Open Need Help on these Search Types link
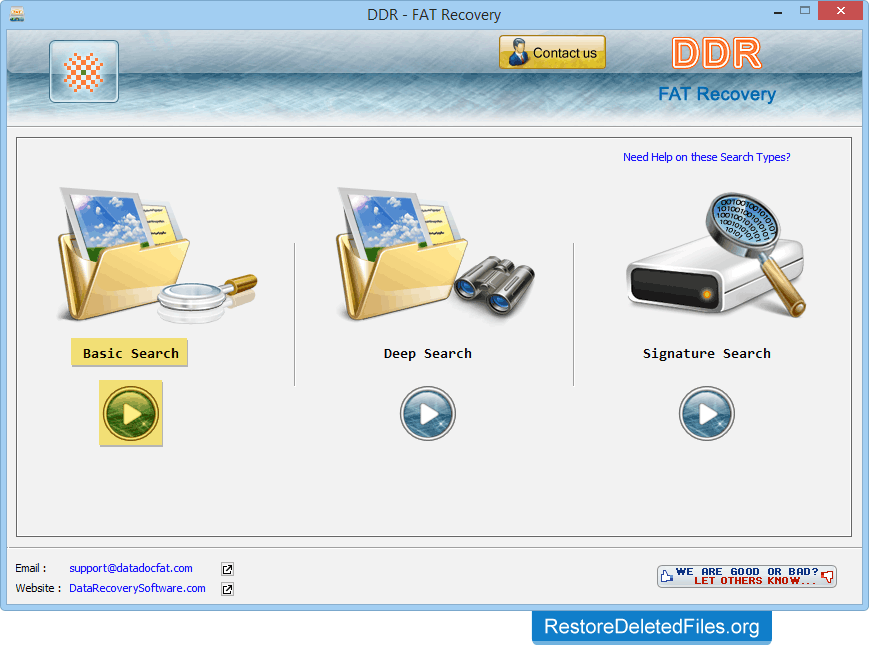 pos(707,157)
